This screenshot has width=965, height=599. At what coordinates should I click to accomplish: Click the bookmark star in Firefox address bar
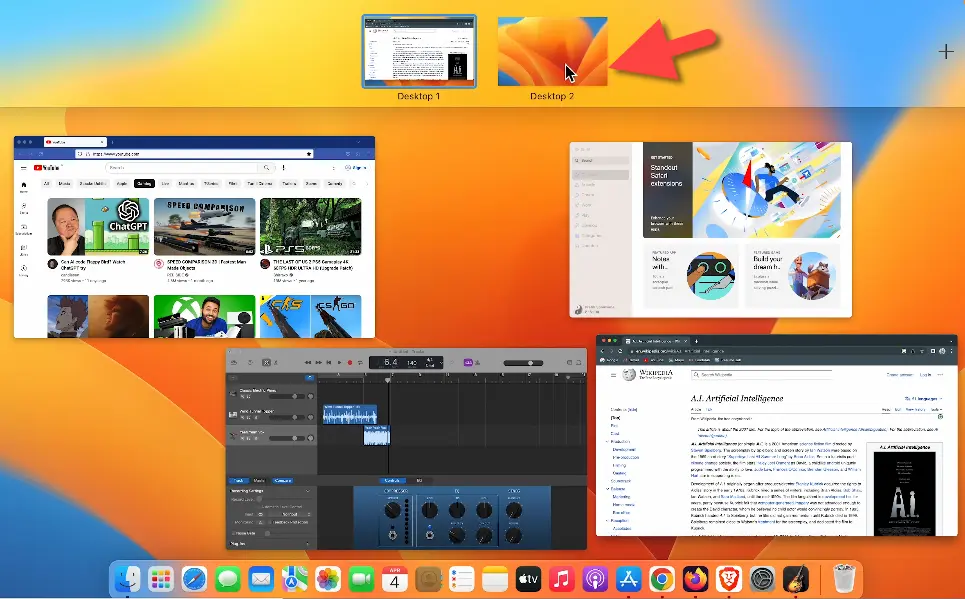pos(309,154)
